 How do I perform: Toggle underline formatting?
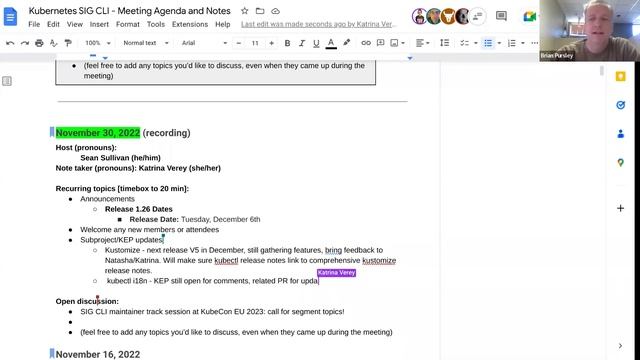click(x=316, y=43)
